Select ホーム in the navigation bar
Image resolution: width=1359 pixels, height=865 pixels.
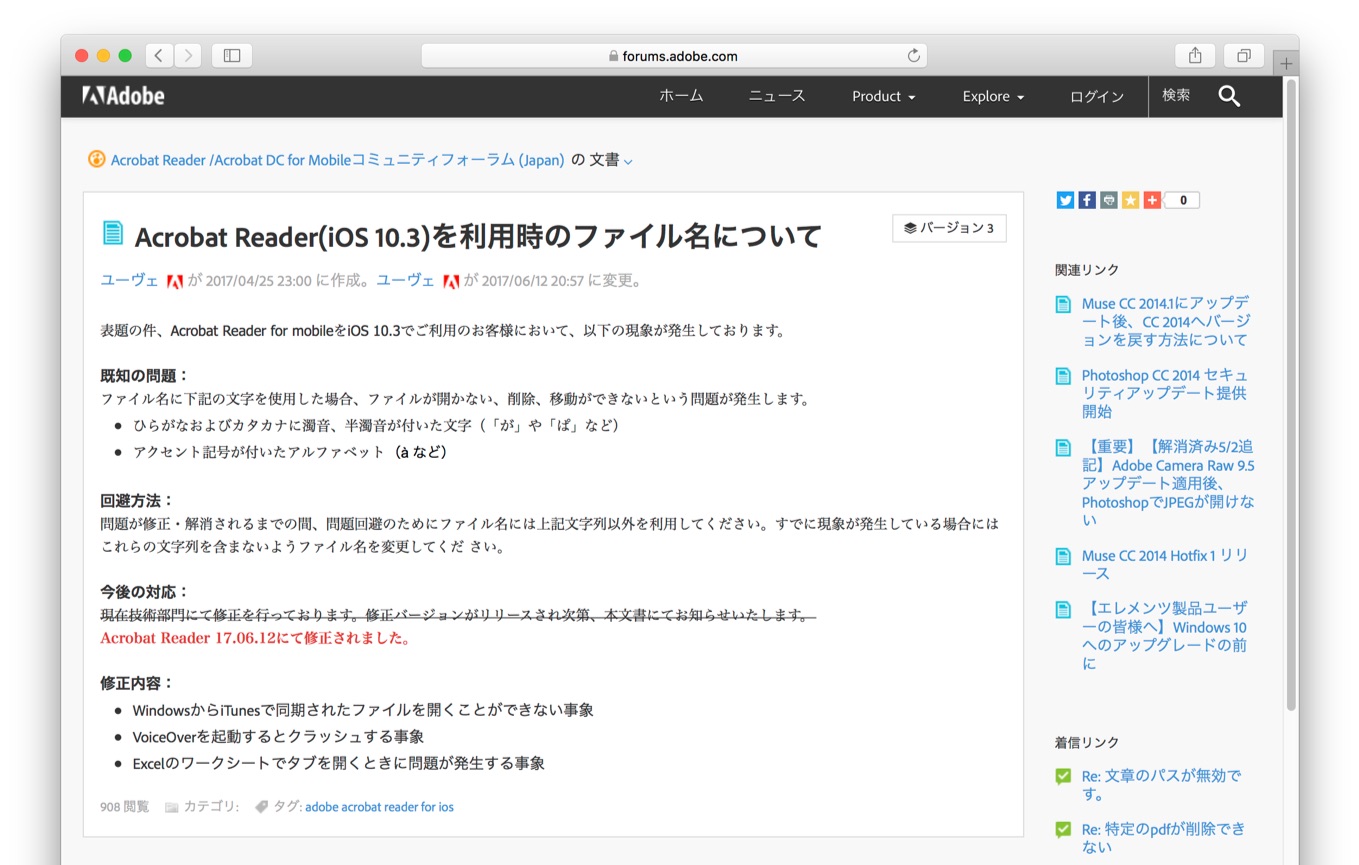coord(681,96)
